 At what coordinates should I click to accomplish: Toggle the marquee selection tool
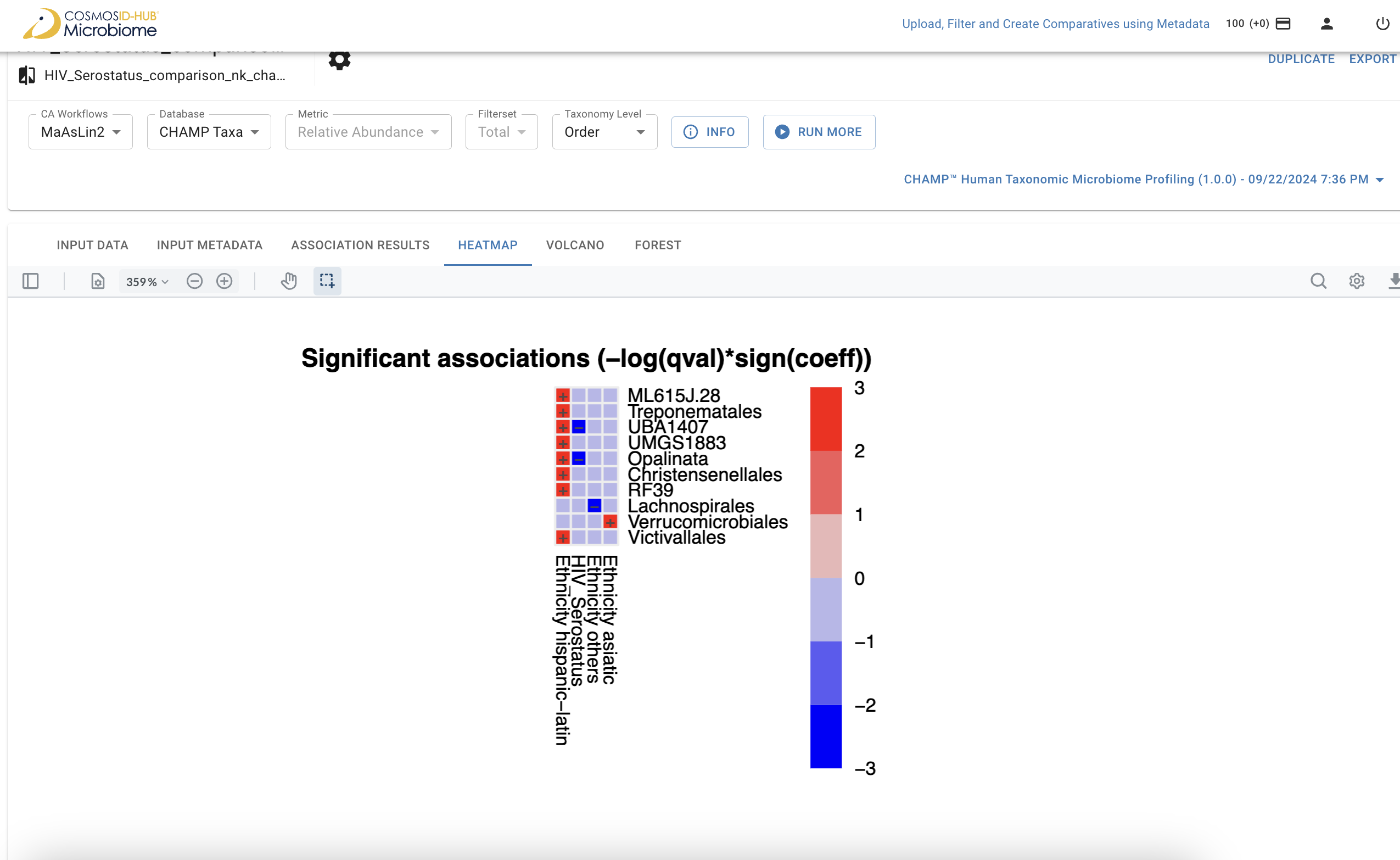327,281
